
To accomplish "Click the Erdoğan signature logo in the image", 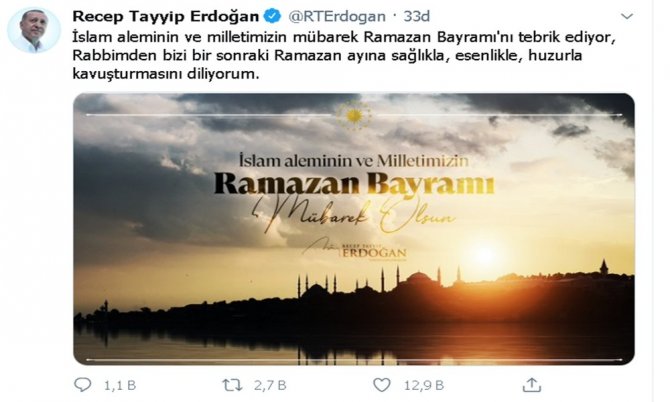I will [356, 249].
